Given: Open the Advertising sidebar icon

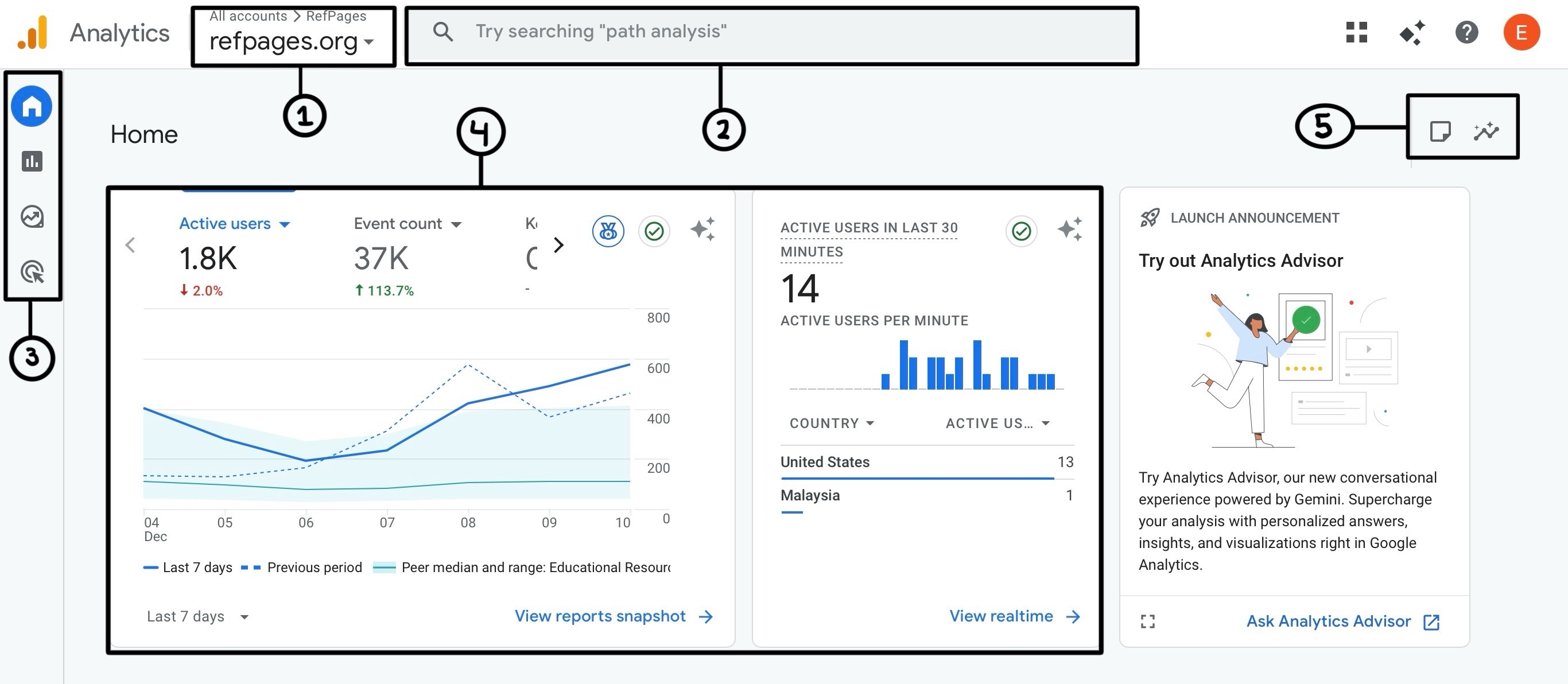Looking at the screenshot, I should pyautogui.click(x=32, y=271).
